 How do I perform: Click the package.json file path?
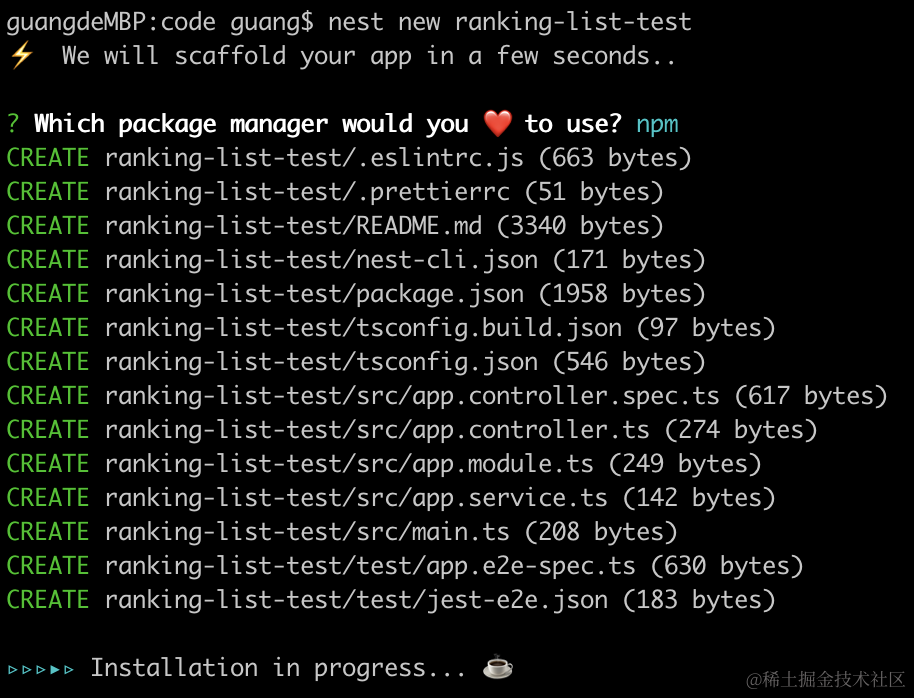tap(314, 294)
